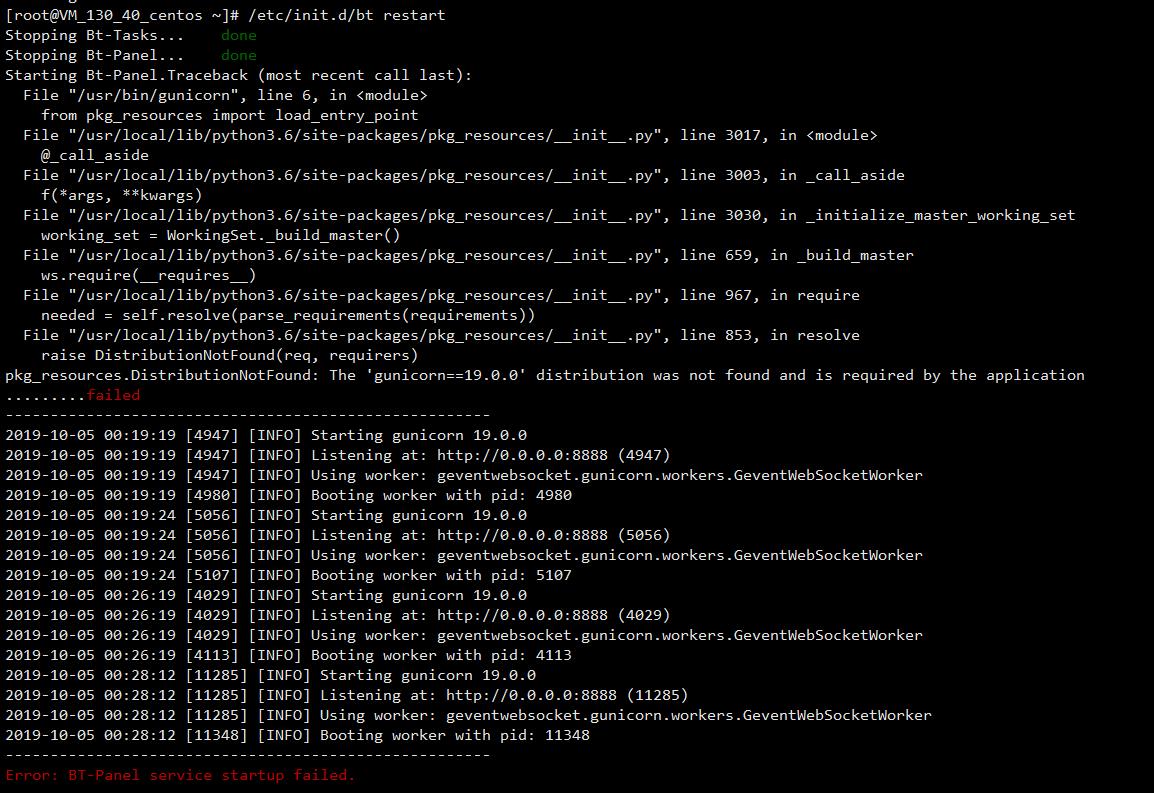Click the [root@VM_130_40_centos ~]# shell prompt
This screenshot has width=1154, height=793.
122,15
